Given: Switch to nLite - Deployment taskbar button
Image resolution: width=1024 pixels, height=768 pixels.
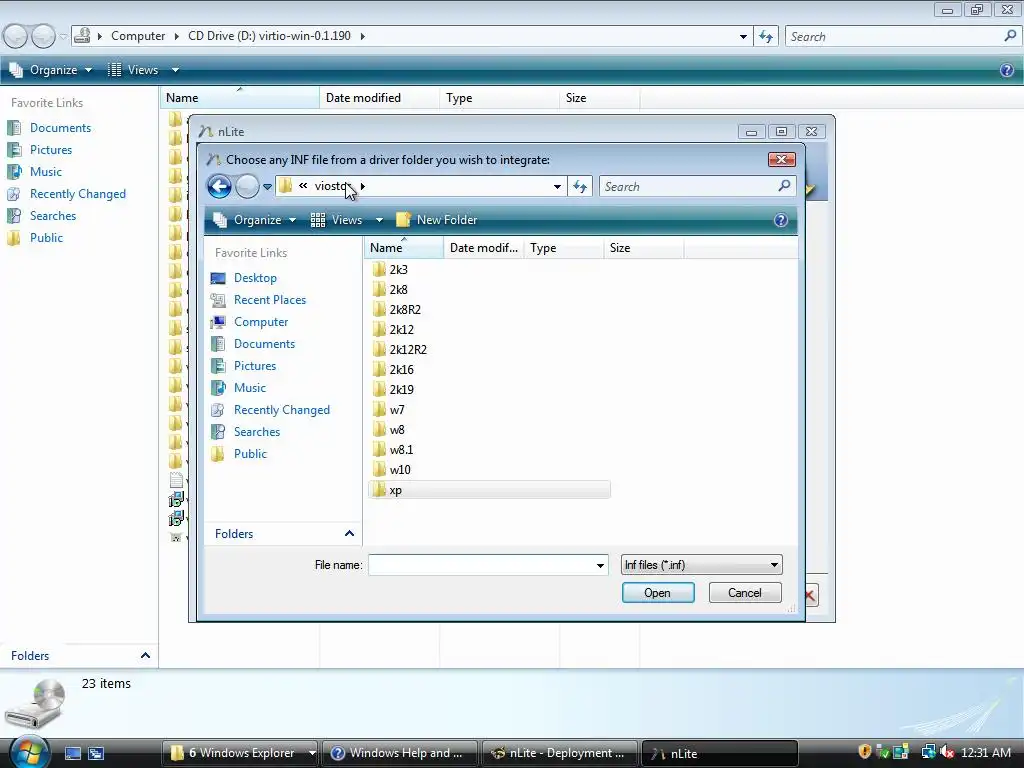Looking at the screenshot, I should [x=560, y=753].
